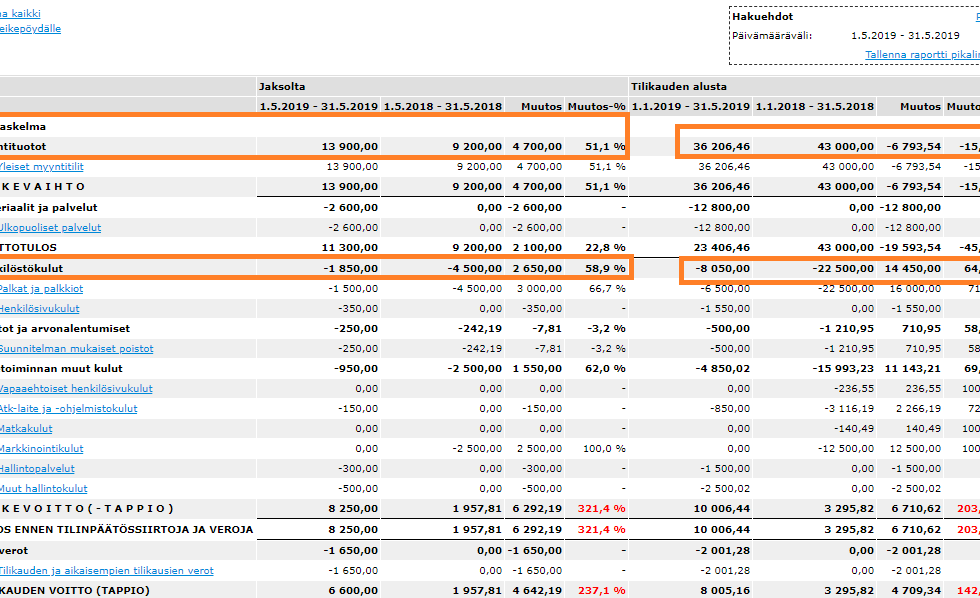
Task: Click the 321,4 % value in the LIIKEVOITTO (-TAPPIO) row
Action: click(601, 509)
